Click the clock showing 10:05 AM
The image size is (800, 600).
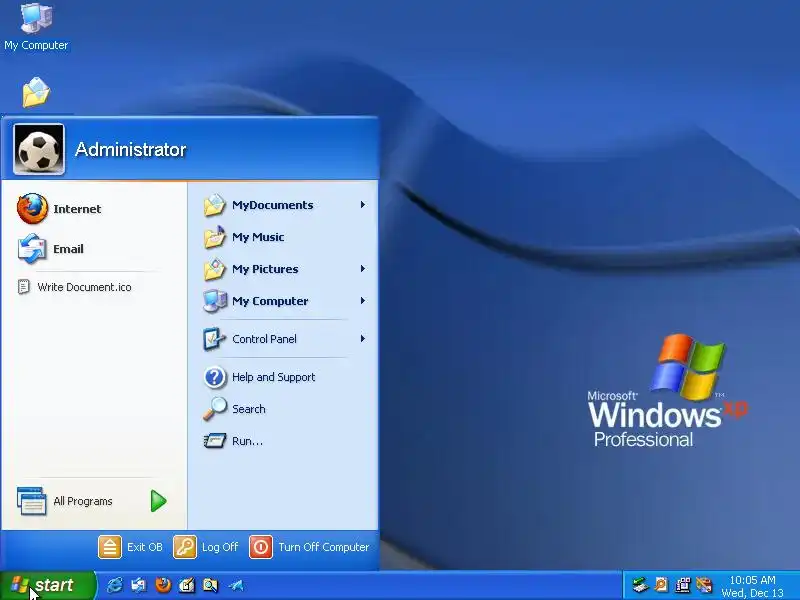click(x=753, y=580)
